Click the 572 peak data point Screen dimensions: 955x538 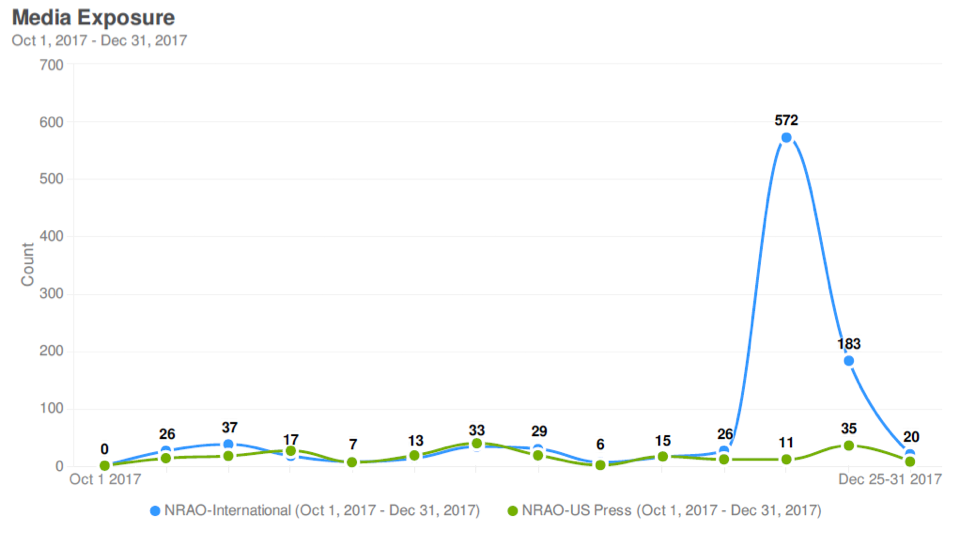coord(786,138)
